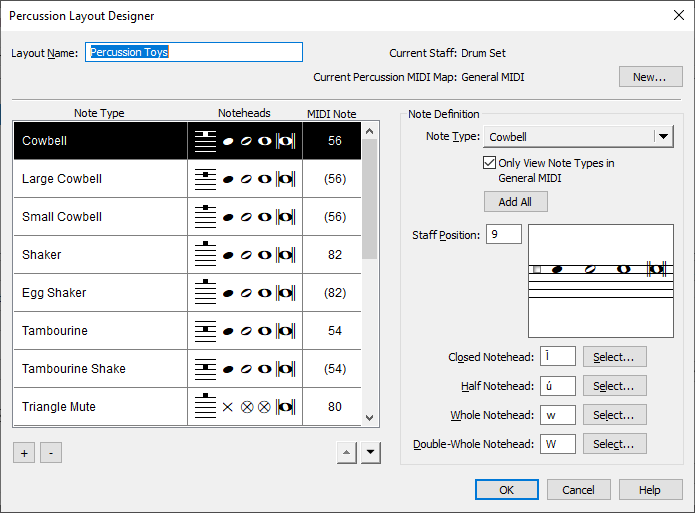Viewport: 695px width, 513px height.
Task: Click the closed notehead in staff preview
Action: [x=557, y=269]
